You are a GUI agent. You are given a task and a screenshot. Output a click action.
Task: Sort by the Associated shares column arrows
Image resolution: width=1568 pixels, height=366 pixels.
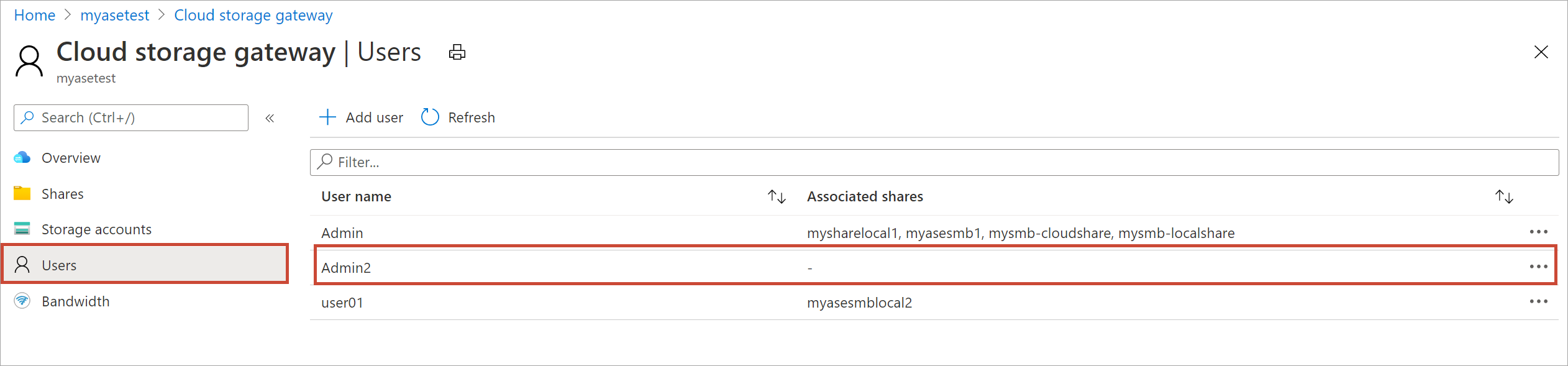pyautogui.click(x=1504, y=197)
